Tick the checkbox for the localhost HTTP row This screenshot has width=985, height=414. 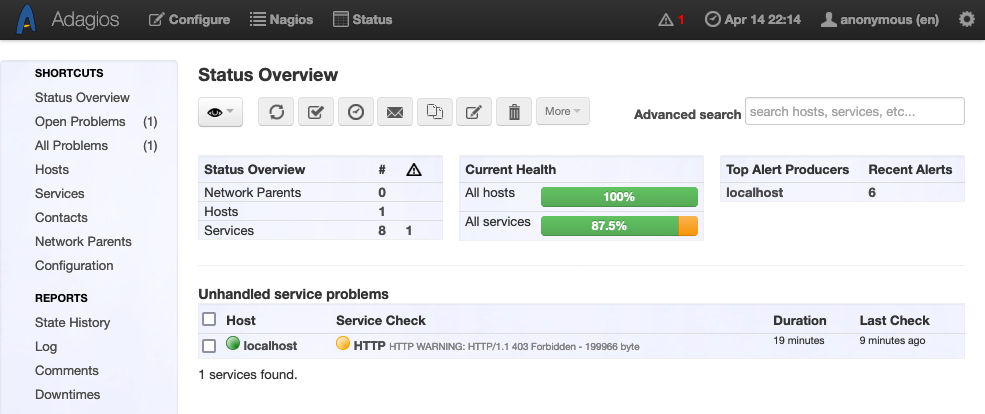pos(209,346)
